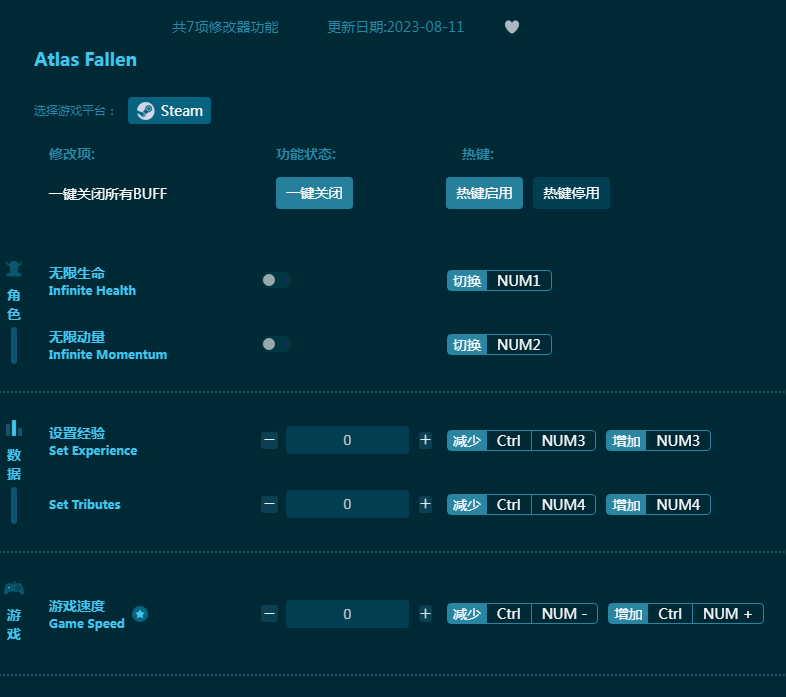The image size is (786, 697).
Task: Click the Game Speed value field
Action: pos(347,614)
